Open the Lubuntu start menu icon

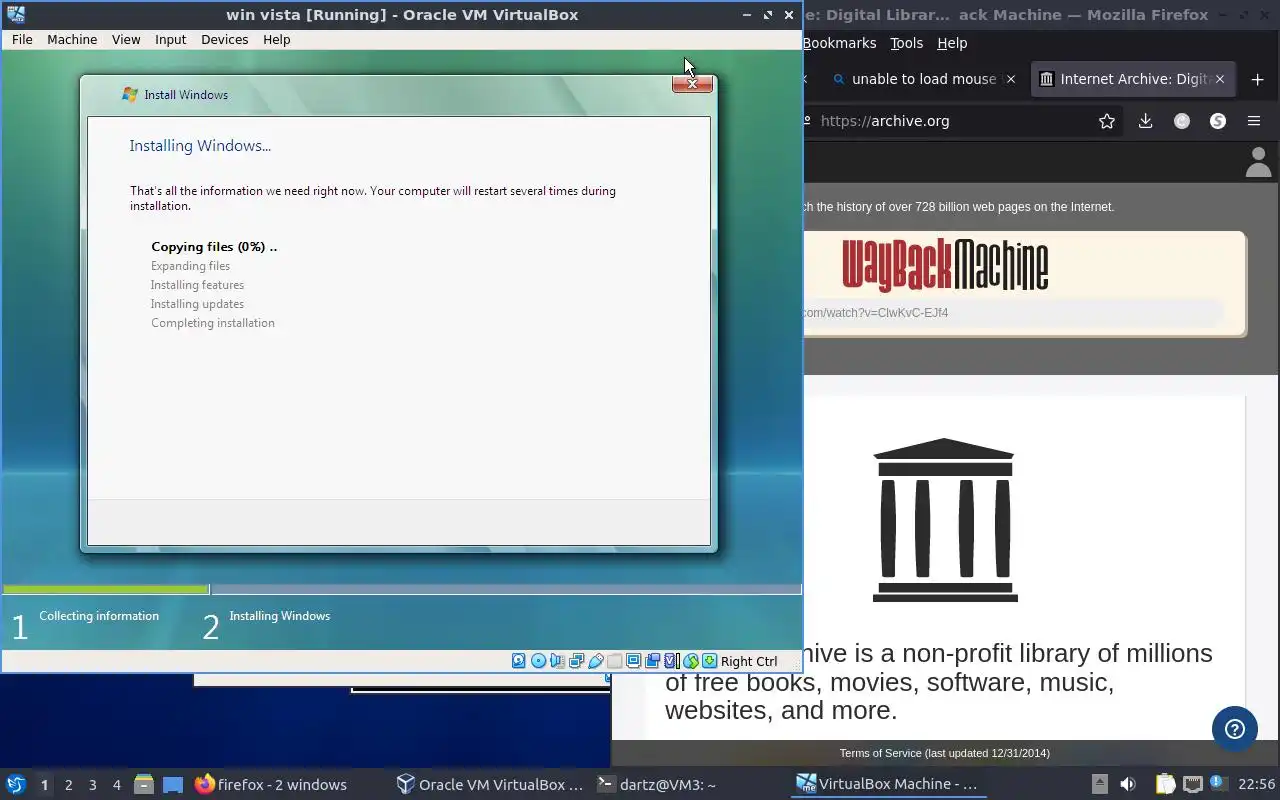click(x=16, y=785)
